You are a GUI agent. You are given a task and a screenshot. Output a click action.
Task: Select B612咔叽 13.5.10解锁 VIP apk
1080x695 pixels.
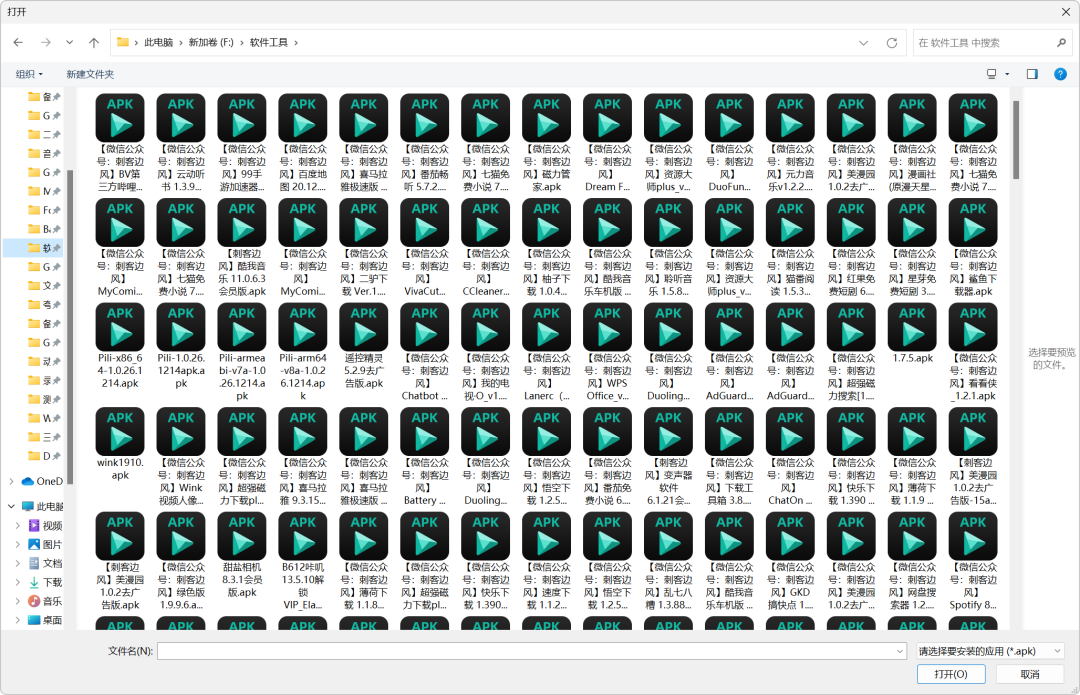click(303, 561)
